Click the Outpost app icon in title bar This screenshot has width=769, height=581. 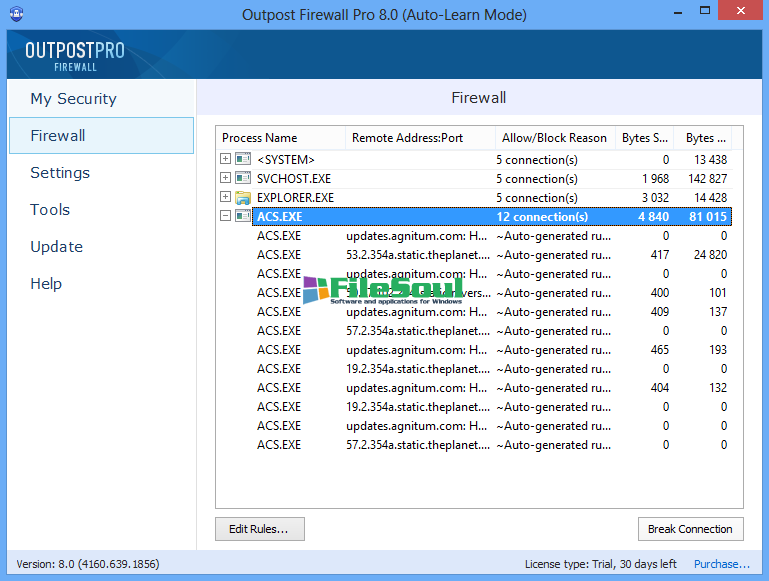17,13
